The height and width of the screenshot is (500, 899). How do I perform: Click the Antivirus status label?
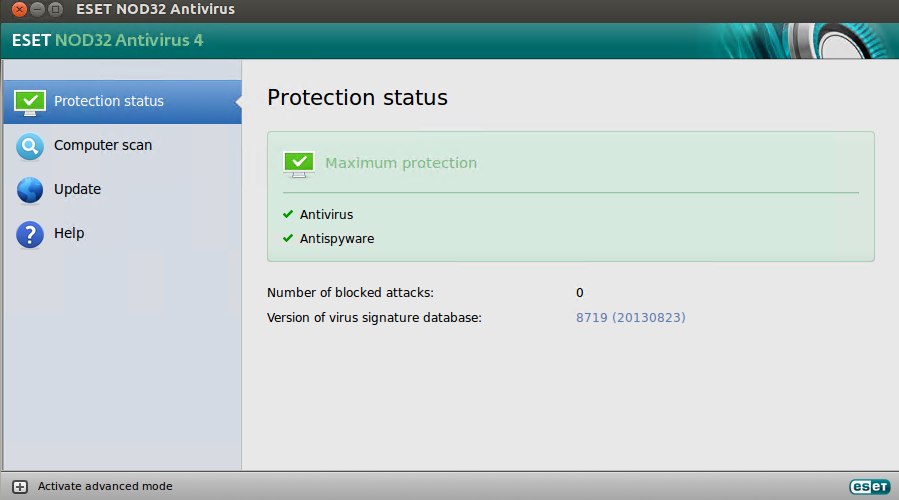(326, 214)
